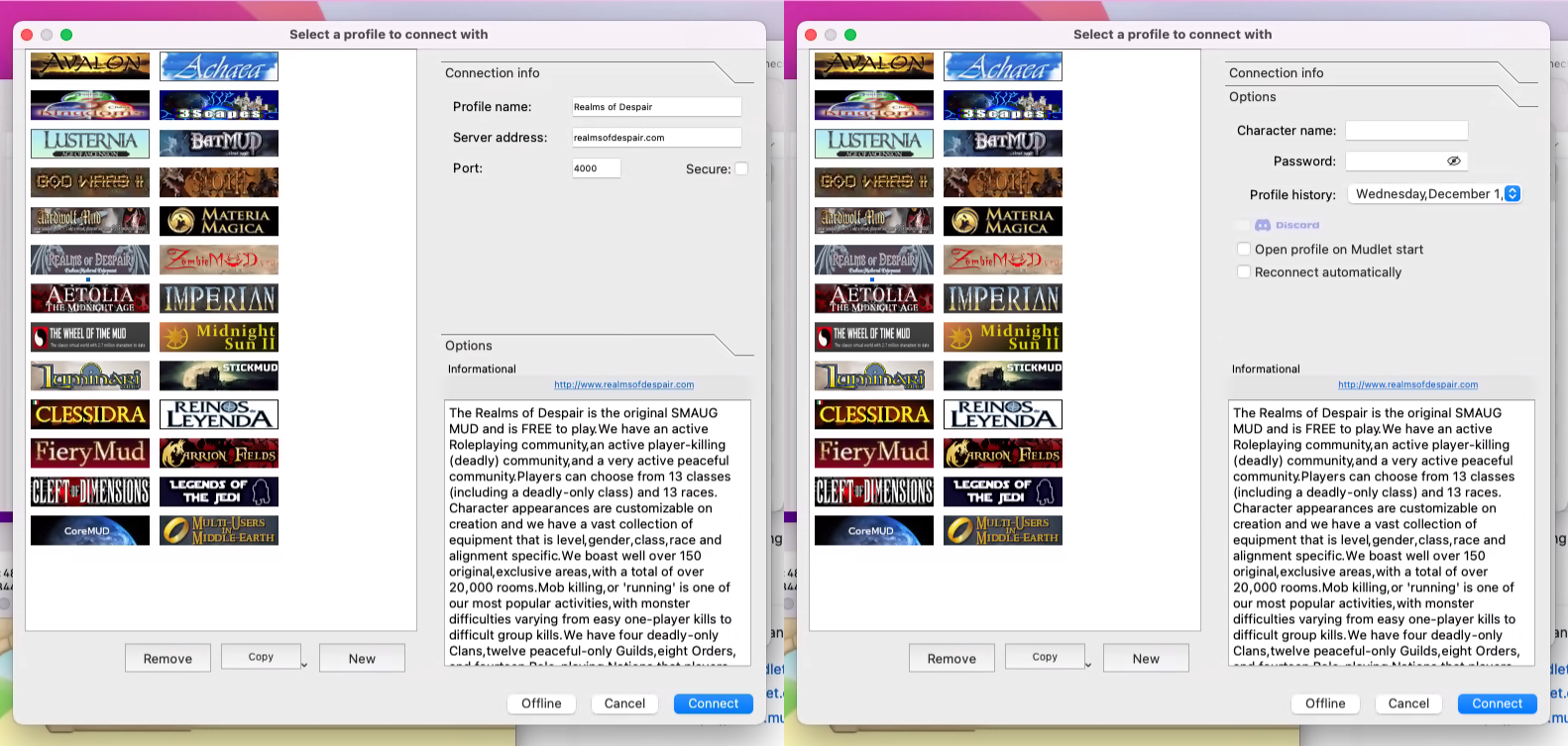Screen dimensions: 1568x746
Task: Click Cancel in the left window
Action: coord(624,703)
